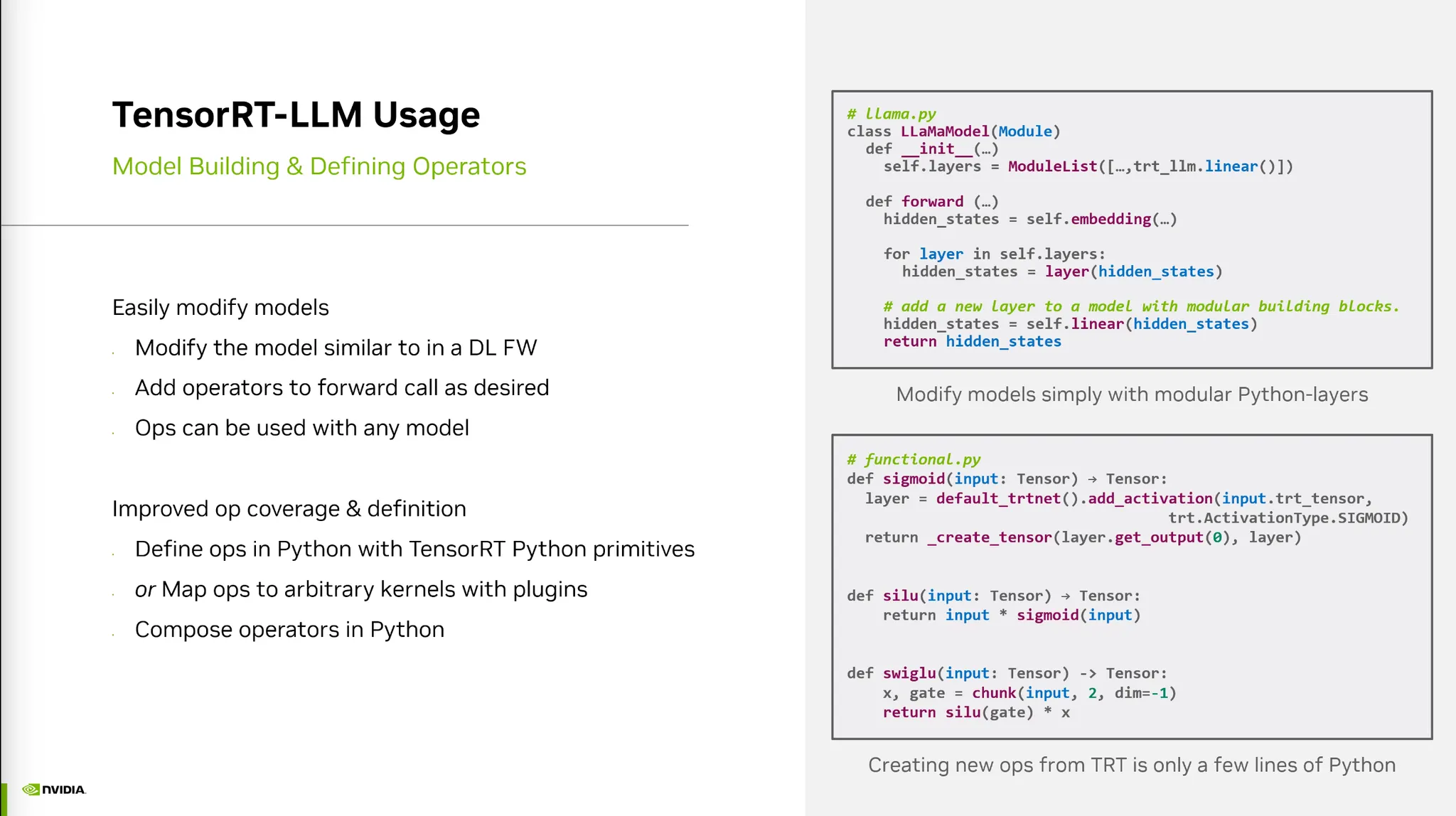Image resolution: width=1456 pixels, height=816 pixels.
Task: Click bullet 'Ops can be used with any model'
Action: point(301,429)
